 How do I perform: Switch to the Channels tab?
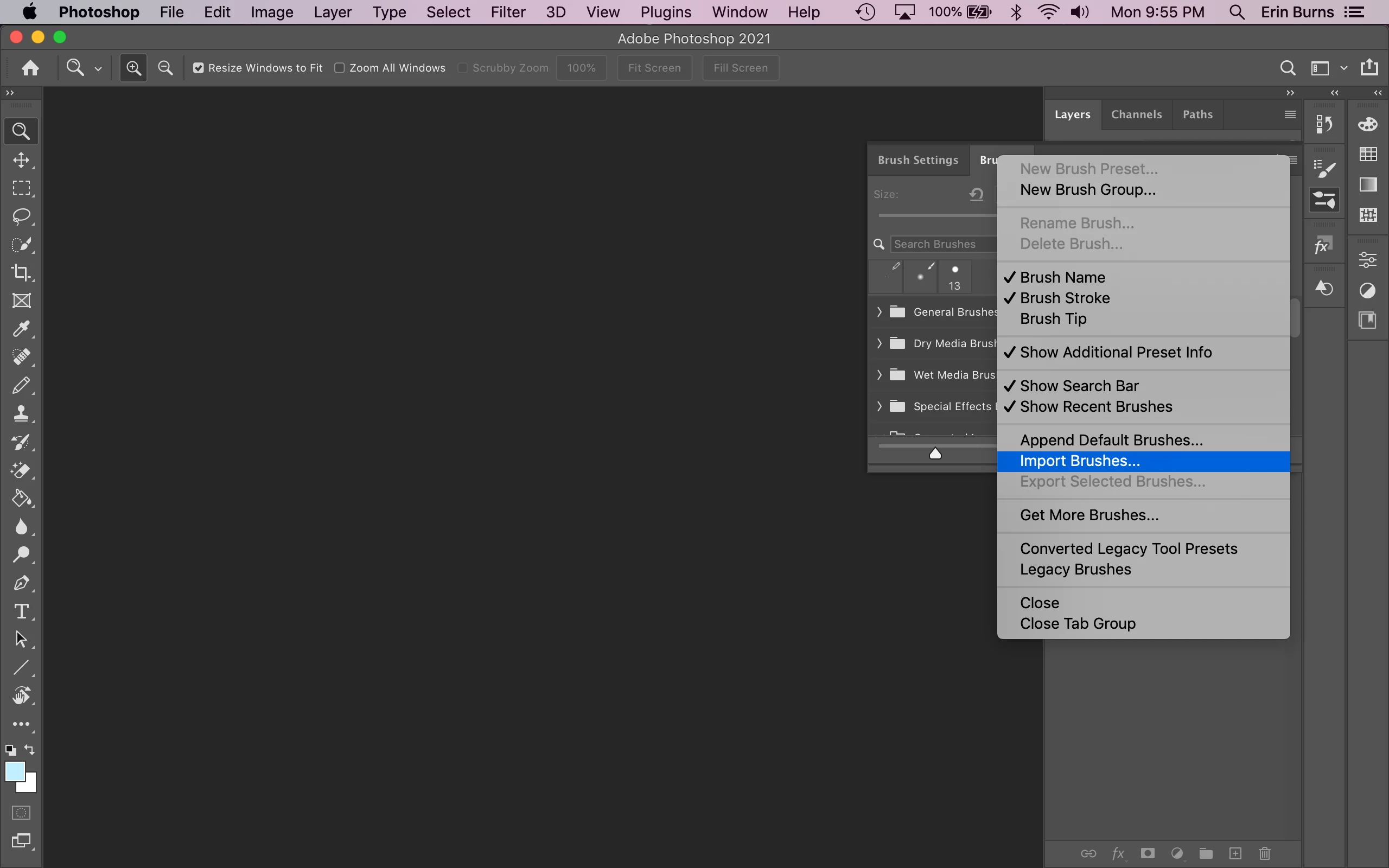[1136, 114]
